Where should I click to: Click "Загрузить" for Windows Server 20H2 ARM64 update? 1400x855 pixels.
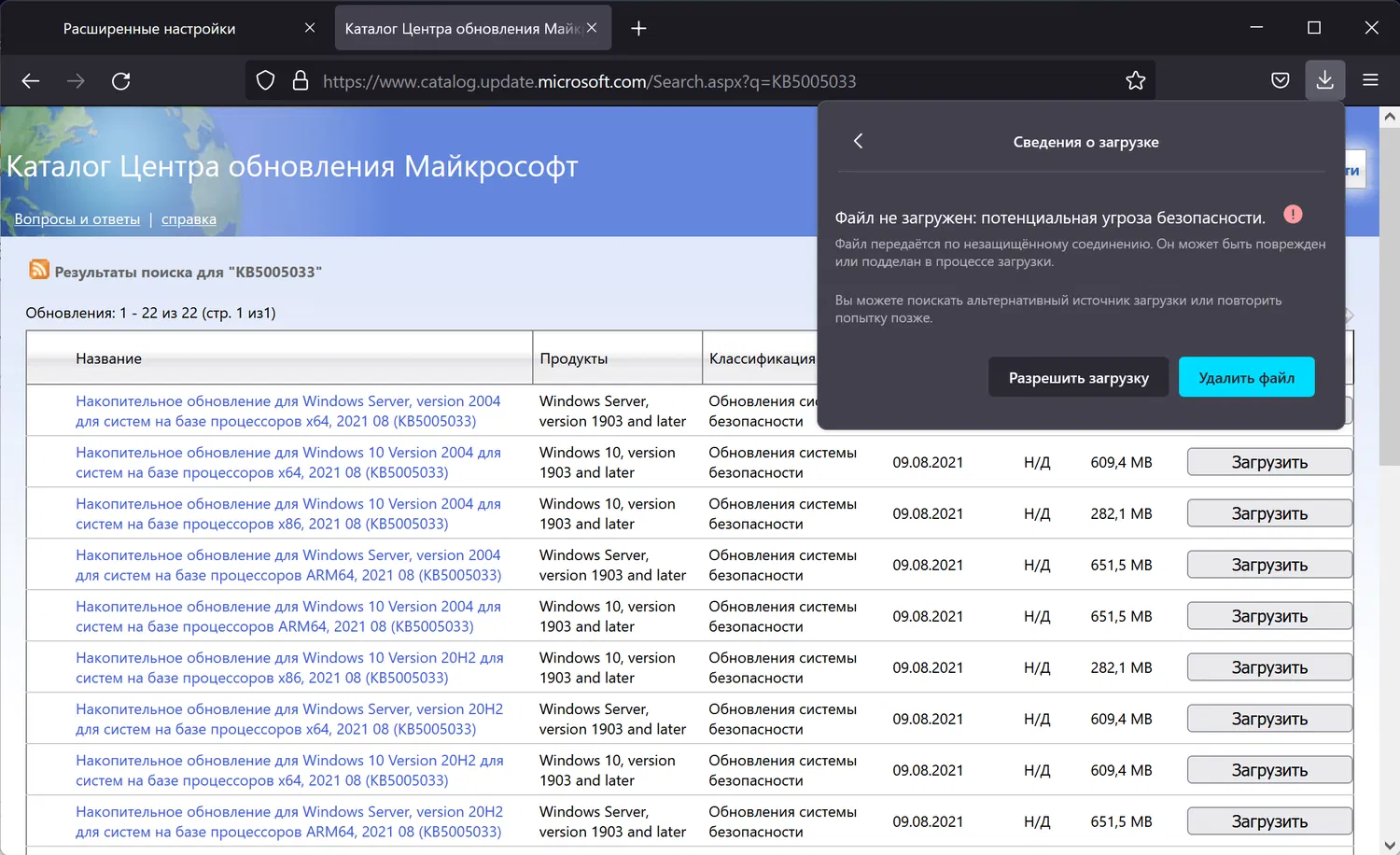tap(1269, 821)
